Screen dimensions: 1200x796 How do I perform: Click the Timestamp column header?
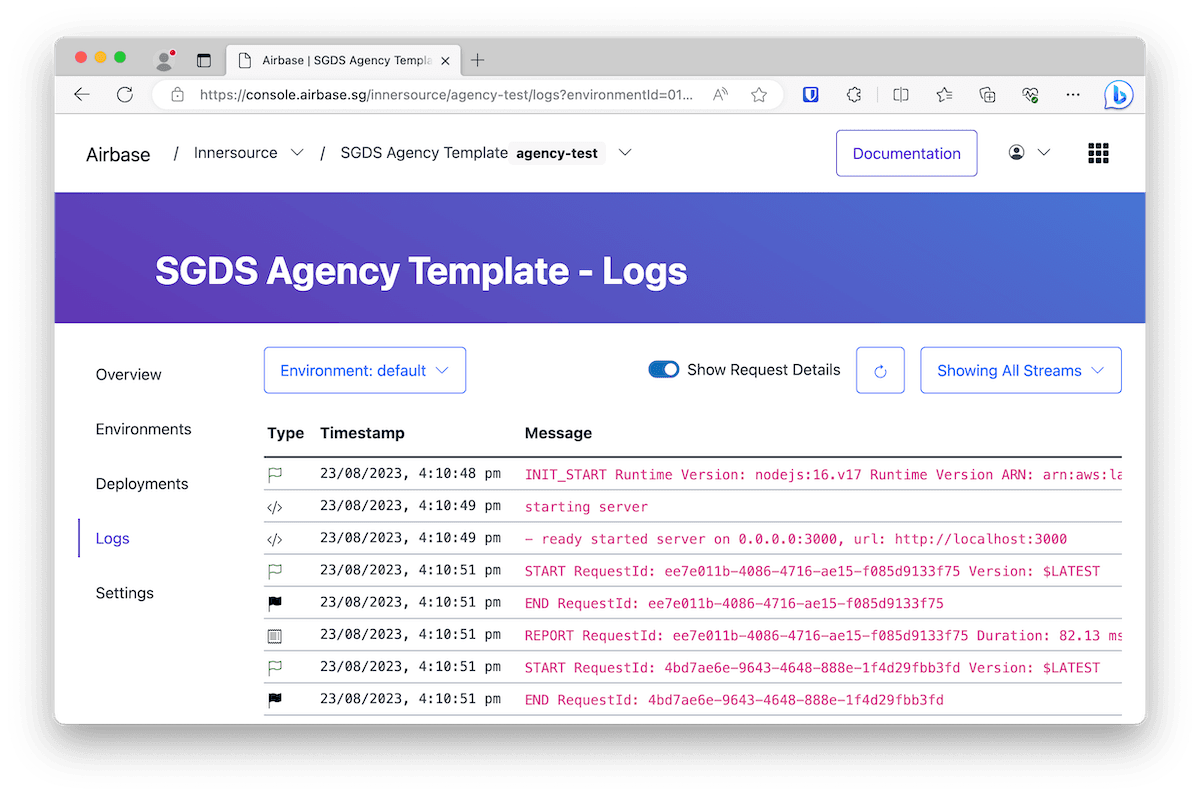[362, 433]
